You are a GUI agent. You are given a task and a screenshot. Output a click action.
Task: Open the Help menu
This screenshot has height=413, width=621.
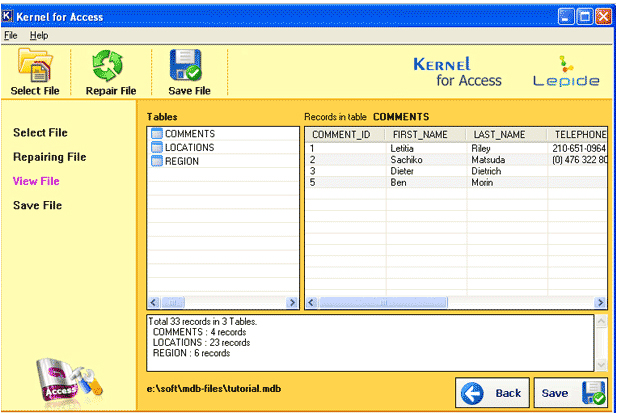[x=39, y=36]
